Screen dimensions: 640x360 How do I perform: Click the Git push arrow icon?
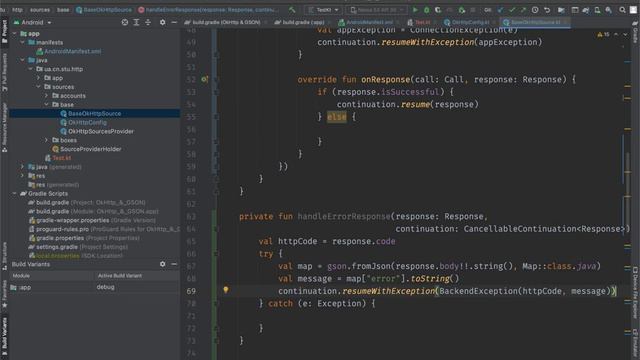[523, 10]
